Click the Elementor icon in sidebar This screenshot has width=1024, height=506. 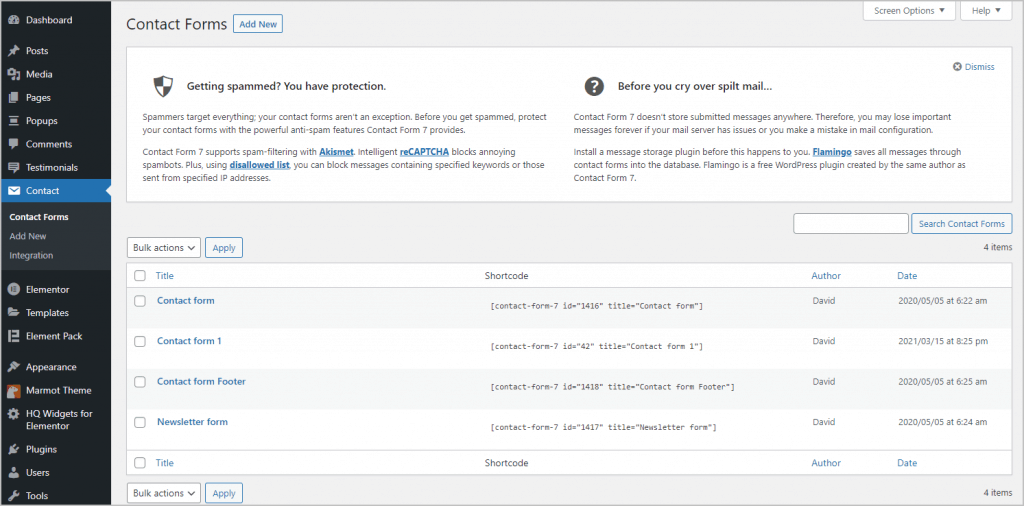click(14, 290)
